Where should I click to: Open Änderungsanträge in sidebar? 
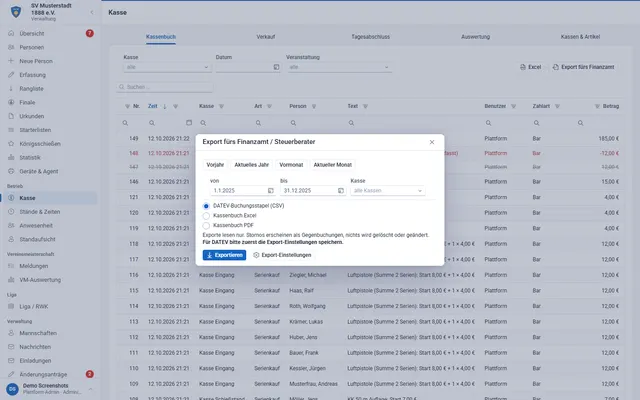pos(49,374)
